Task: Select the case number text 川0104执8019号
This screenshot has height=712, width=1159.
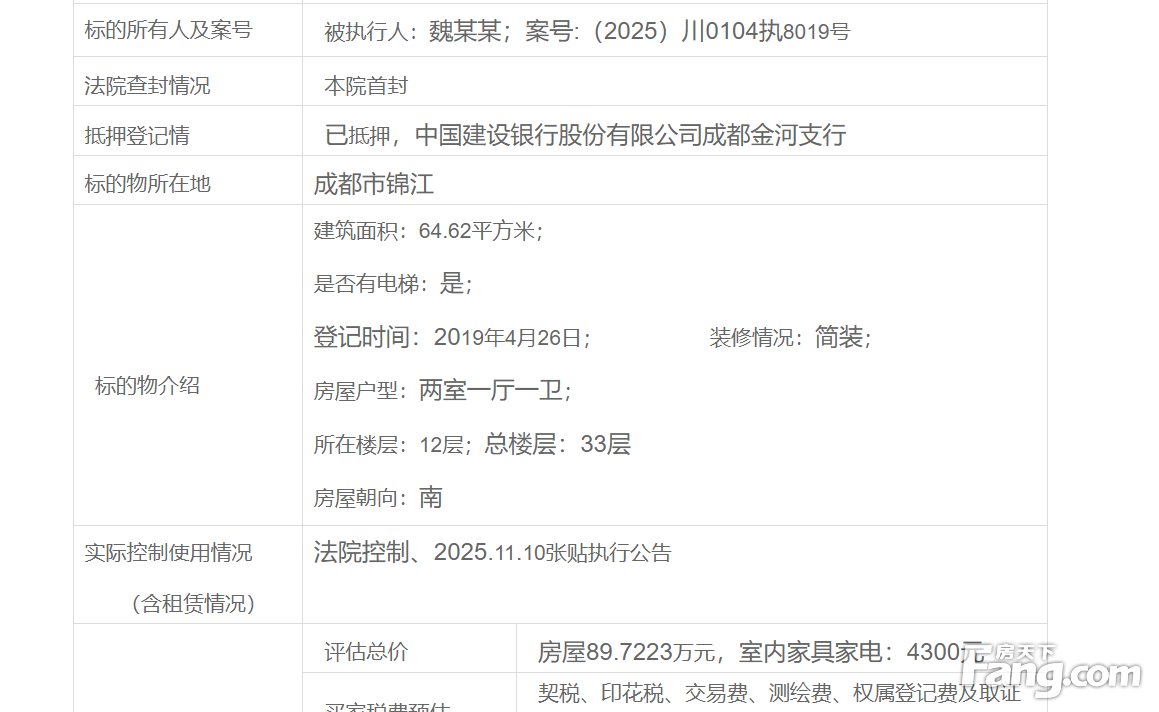Action: pos(765,32)
